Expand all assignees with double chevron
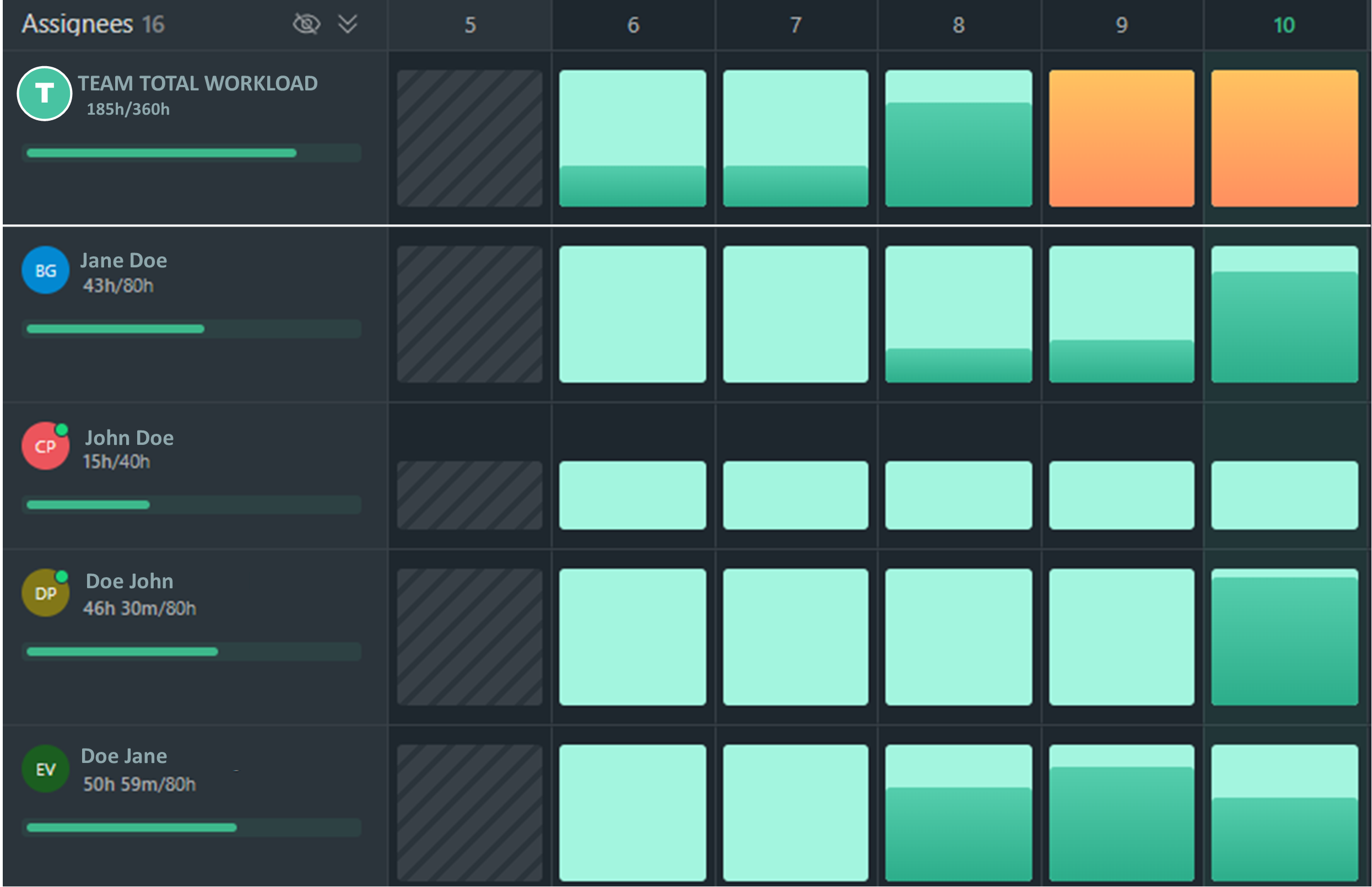This screenshot has height=887, width=1372. click(x=347, y=24)
